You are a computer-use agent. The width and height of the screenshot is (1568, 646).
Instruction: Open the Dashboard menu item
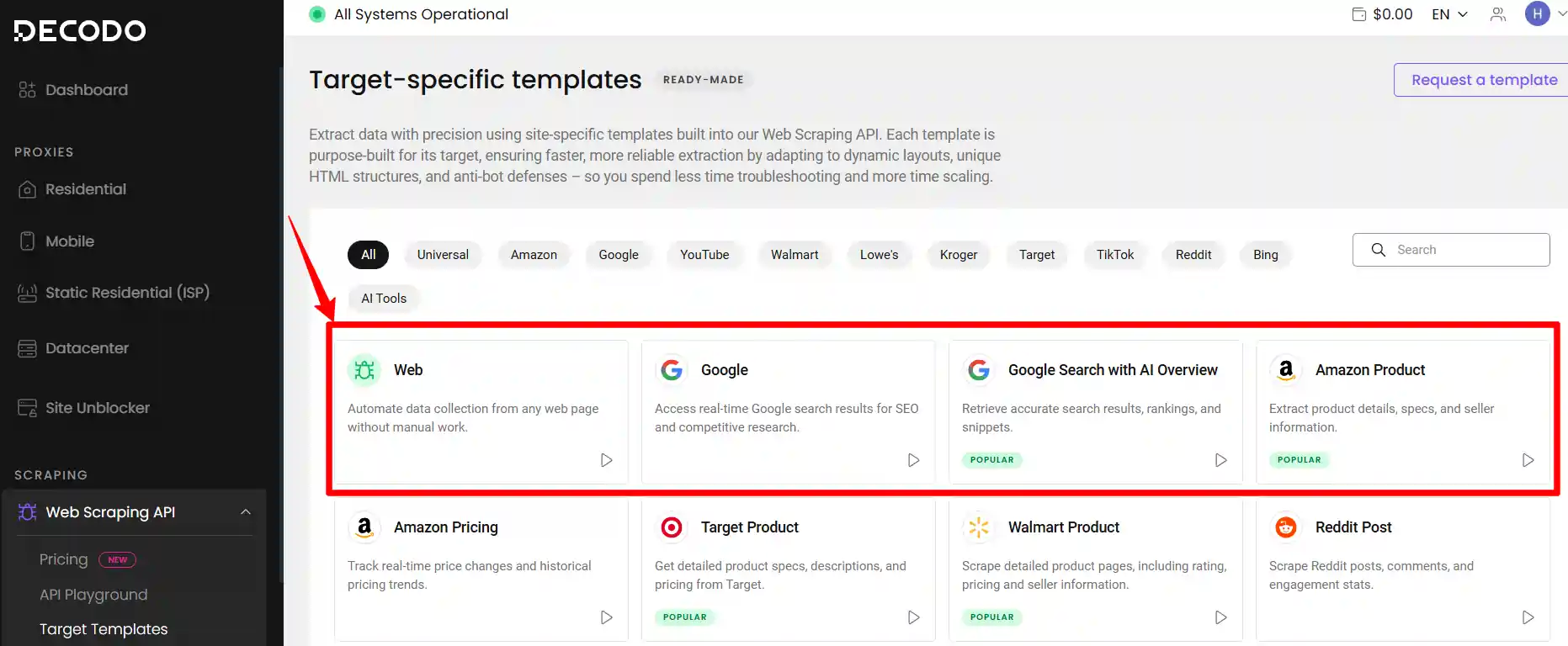tap(87, 89)
